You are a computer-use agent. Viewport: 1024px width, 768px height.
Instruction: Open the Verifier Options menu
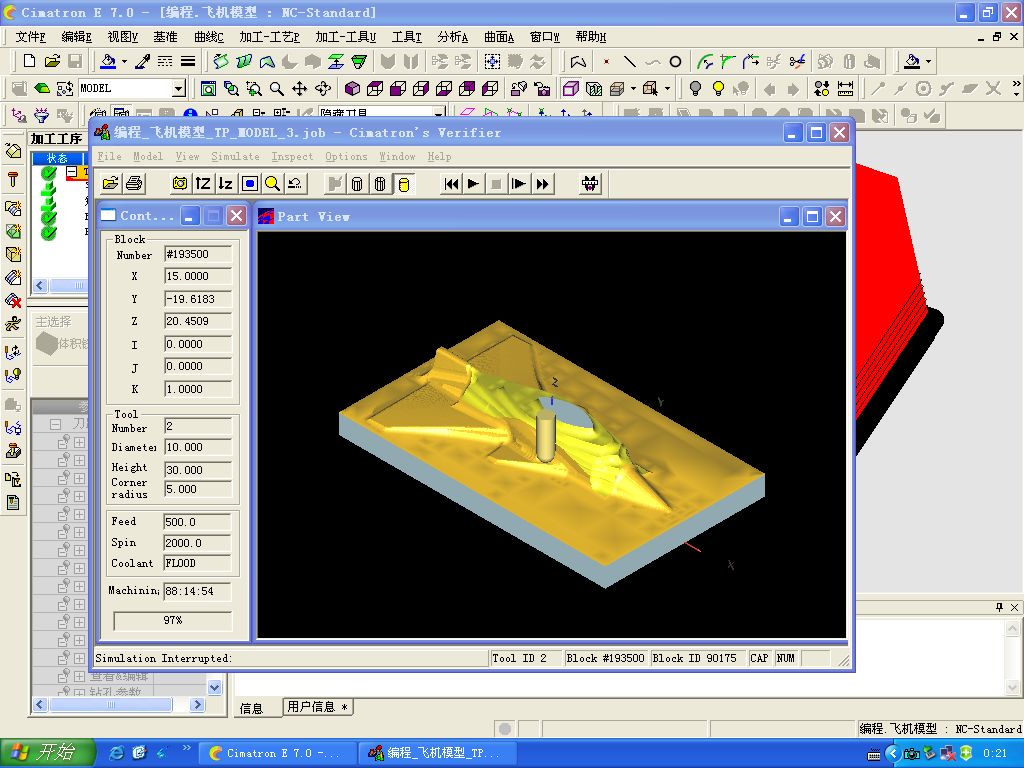(x=346, y=157)
